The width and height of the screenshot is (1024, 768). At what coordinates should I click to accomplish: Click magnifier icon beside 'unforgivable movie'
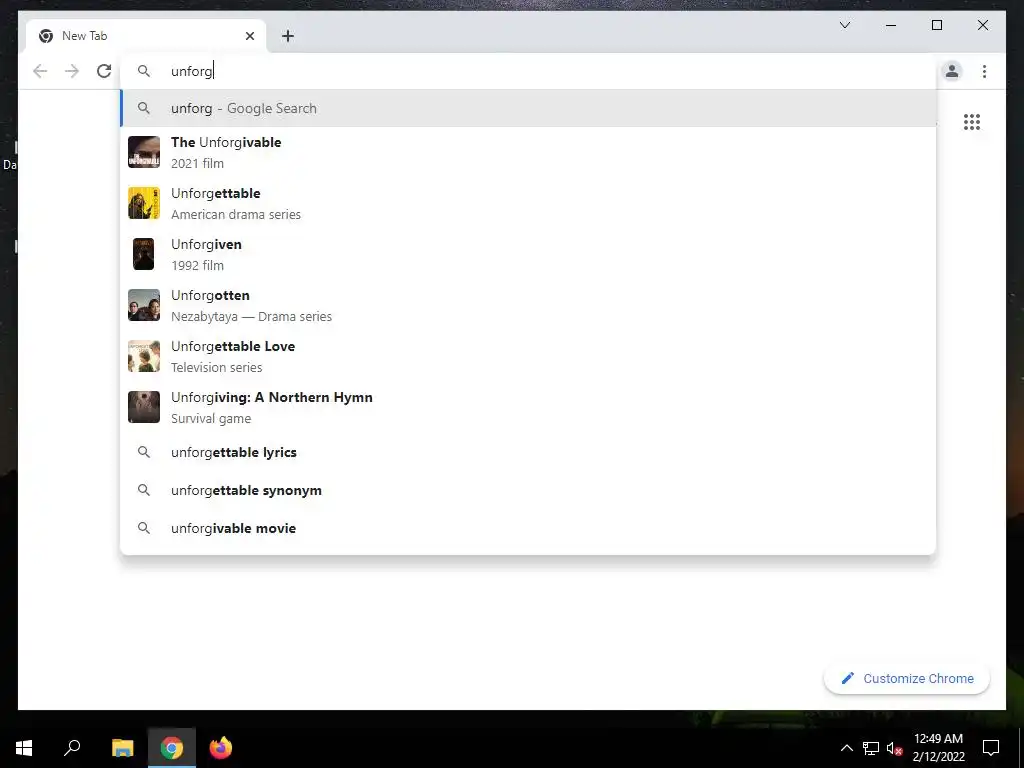tap(144, 528)
